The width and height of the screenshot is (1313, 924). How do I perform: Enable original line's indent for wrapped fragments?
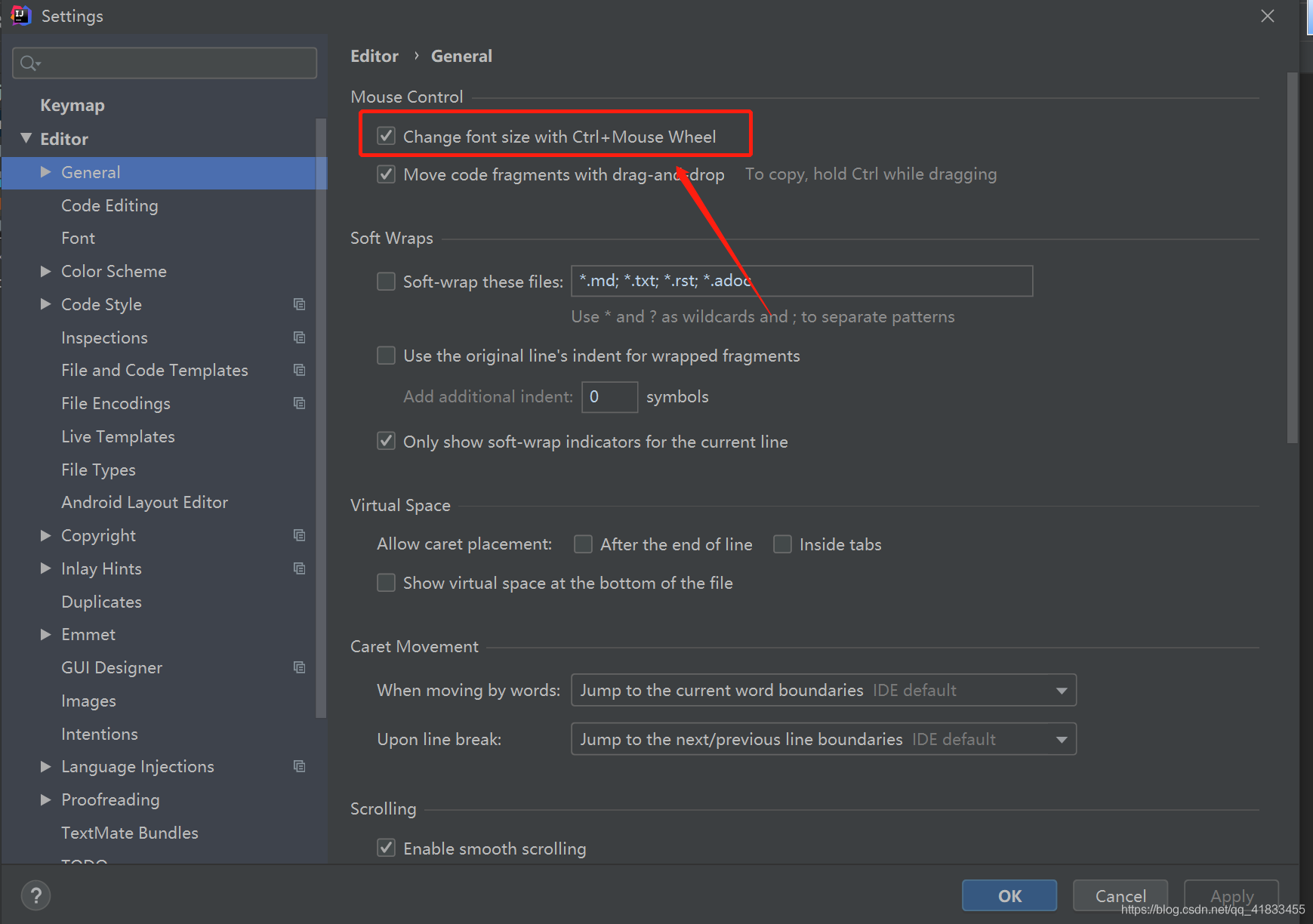[386, 356]
